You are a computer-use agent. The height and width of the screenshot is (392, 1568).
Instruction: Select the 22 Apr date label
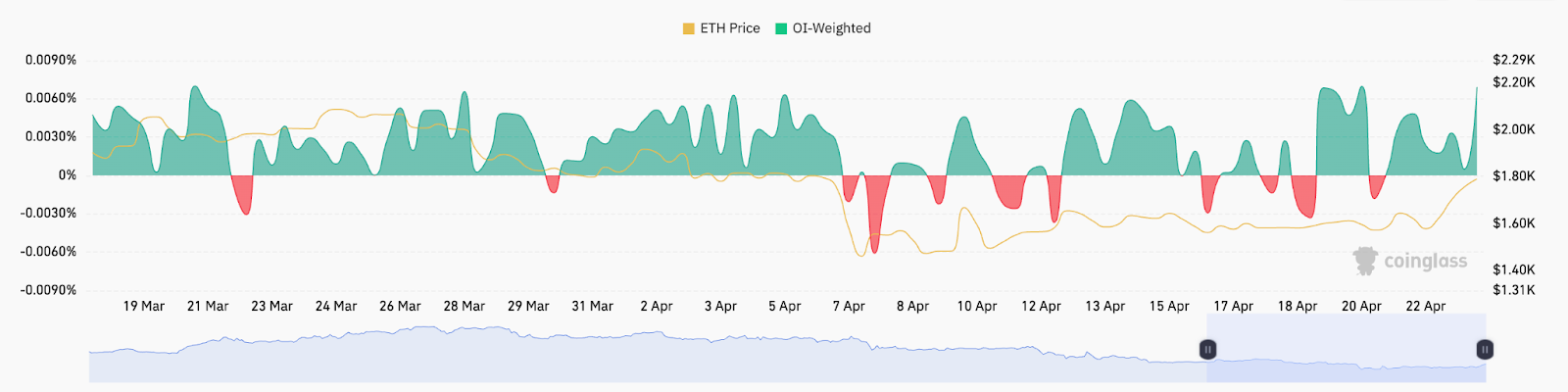pos(1425,306)
